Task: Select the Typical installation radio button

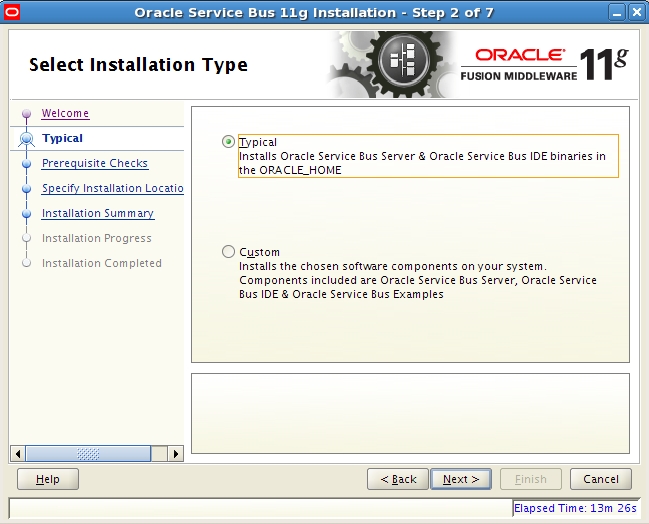Action: (228, 142)
